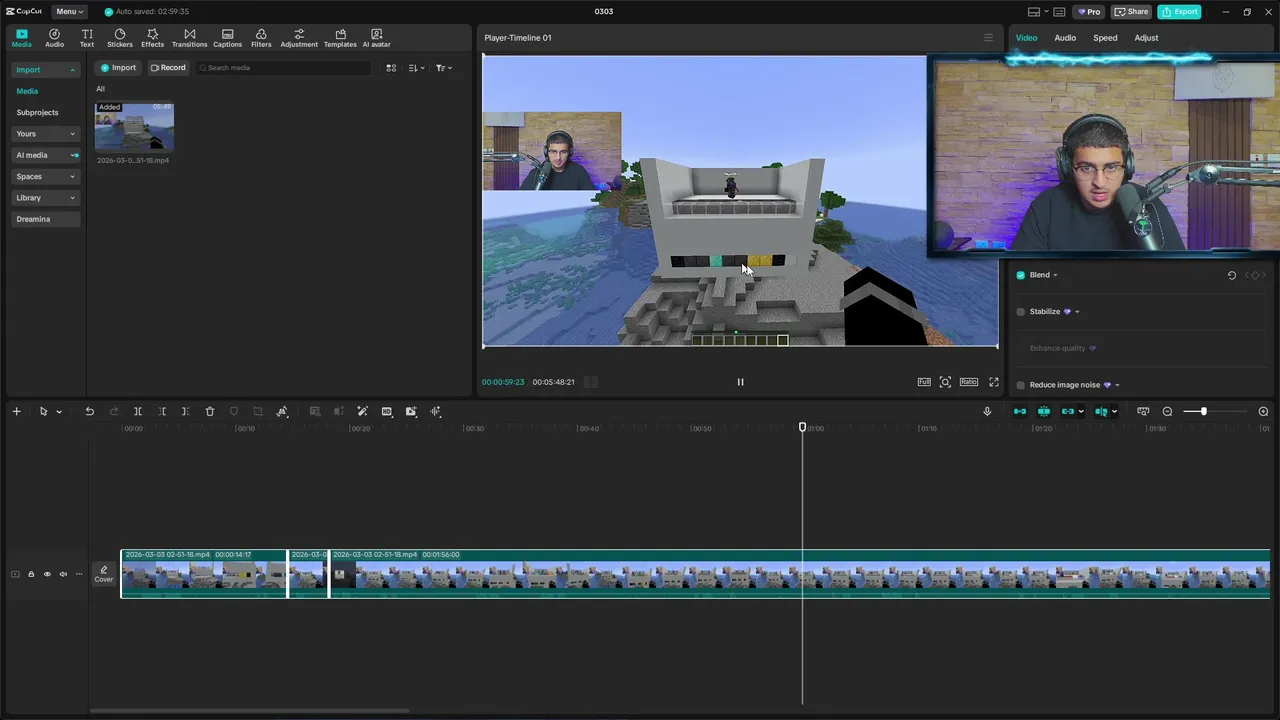The width and height of the screenshot is (1280, 720).
Task: Enable the Stabilize checkbox
Action: point(1021,312)
